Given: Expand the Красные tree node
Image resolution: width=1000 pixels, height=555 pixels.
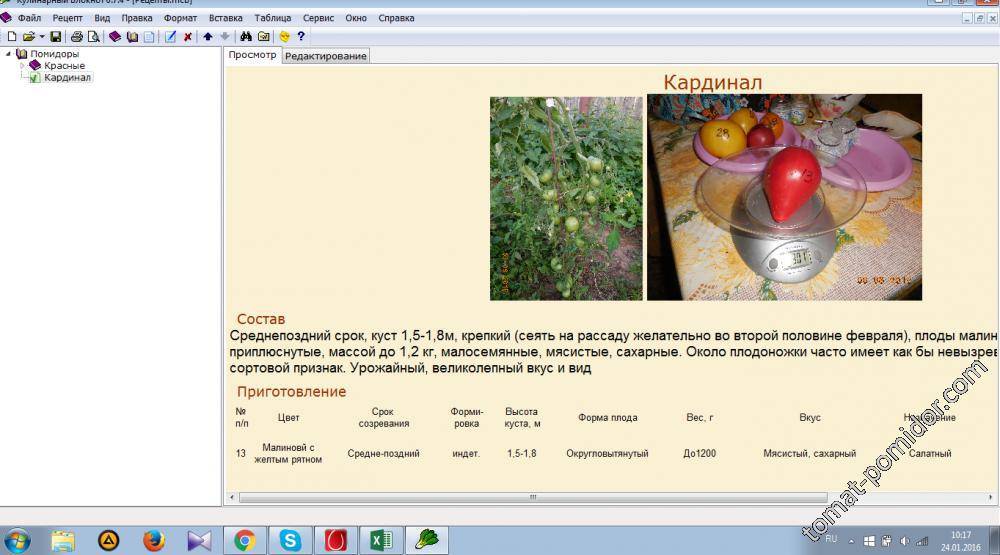Looking at the screenshot, I should (22, 66).
